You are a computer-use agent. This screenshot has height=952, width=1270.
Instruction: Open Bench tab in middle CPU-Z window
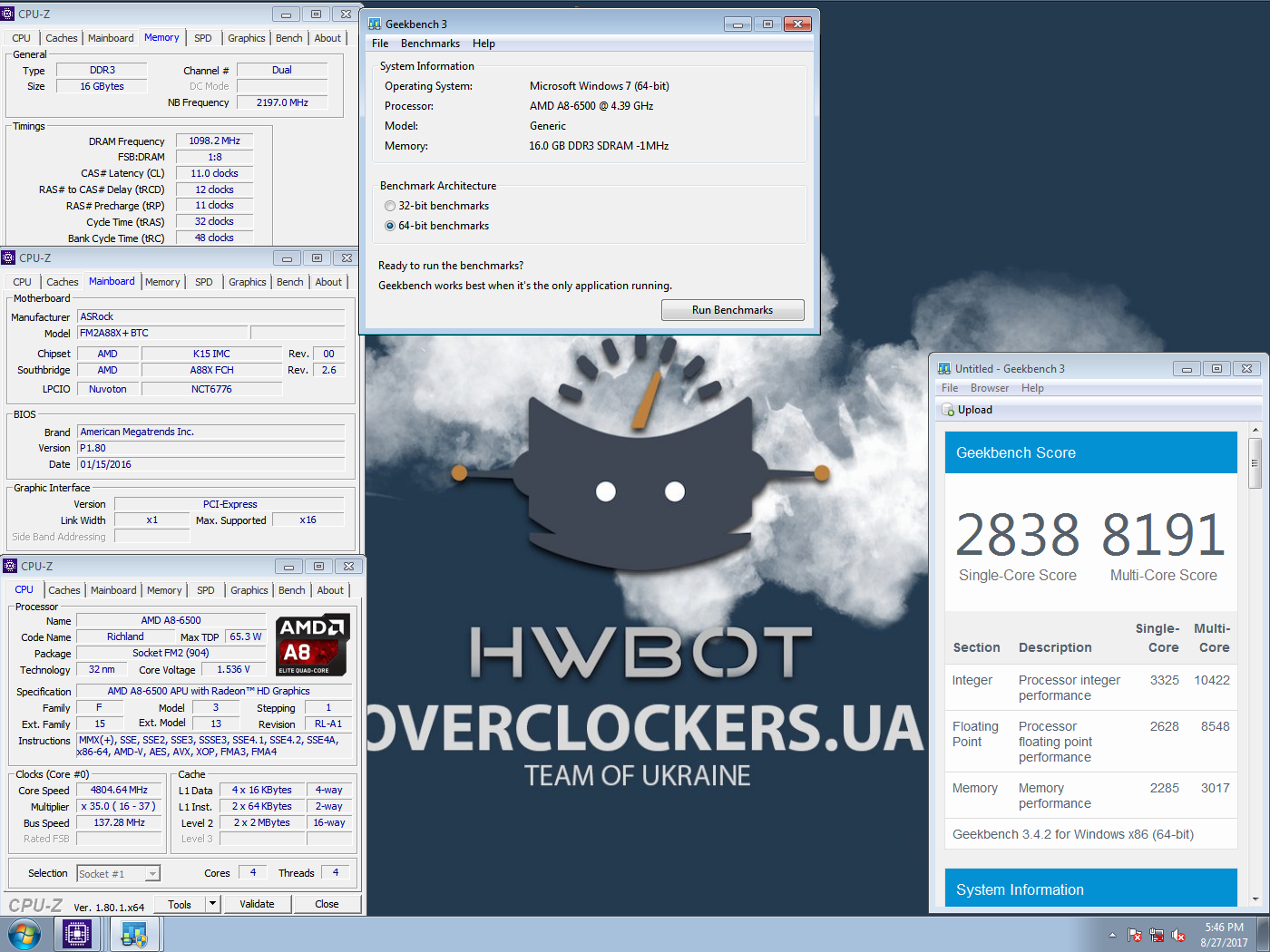(x=290, y=282)
